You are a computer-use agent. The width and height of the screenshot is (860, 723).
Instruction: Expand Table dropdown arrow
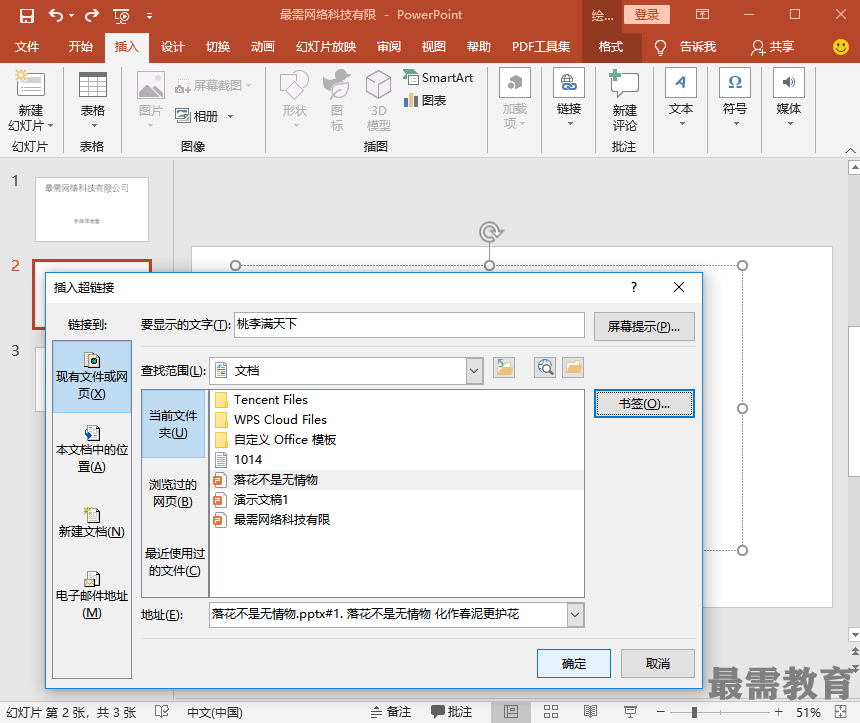pyautogui.click(x=94, y=126)
